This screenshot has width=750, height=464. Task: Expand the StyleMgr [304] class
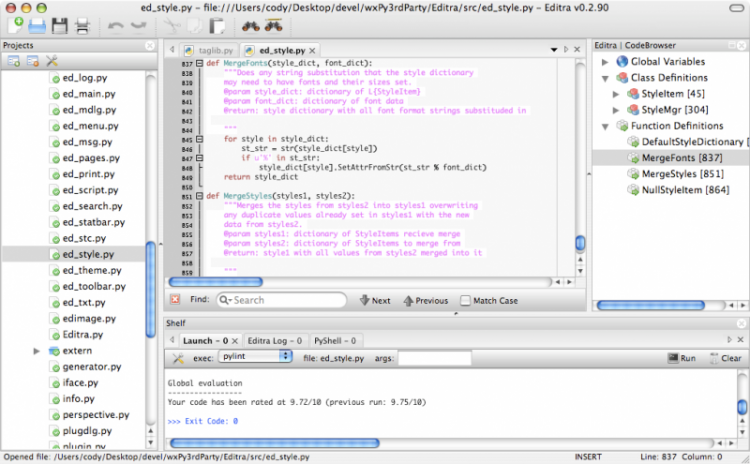tap(616, 110)
